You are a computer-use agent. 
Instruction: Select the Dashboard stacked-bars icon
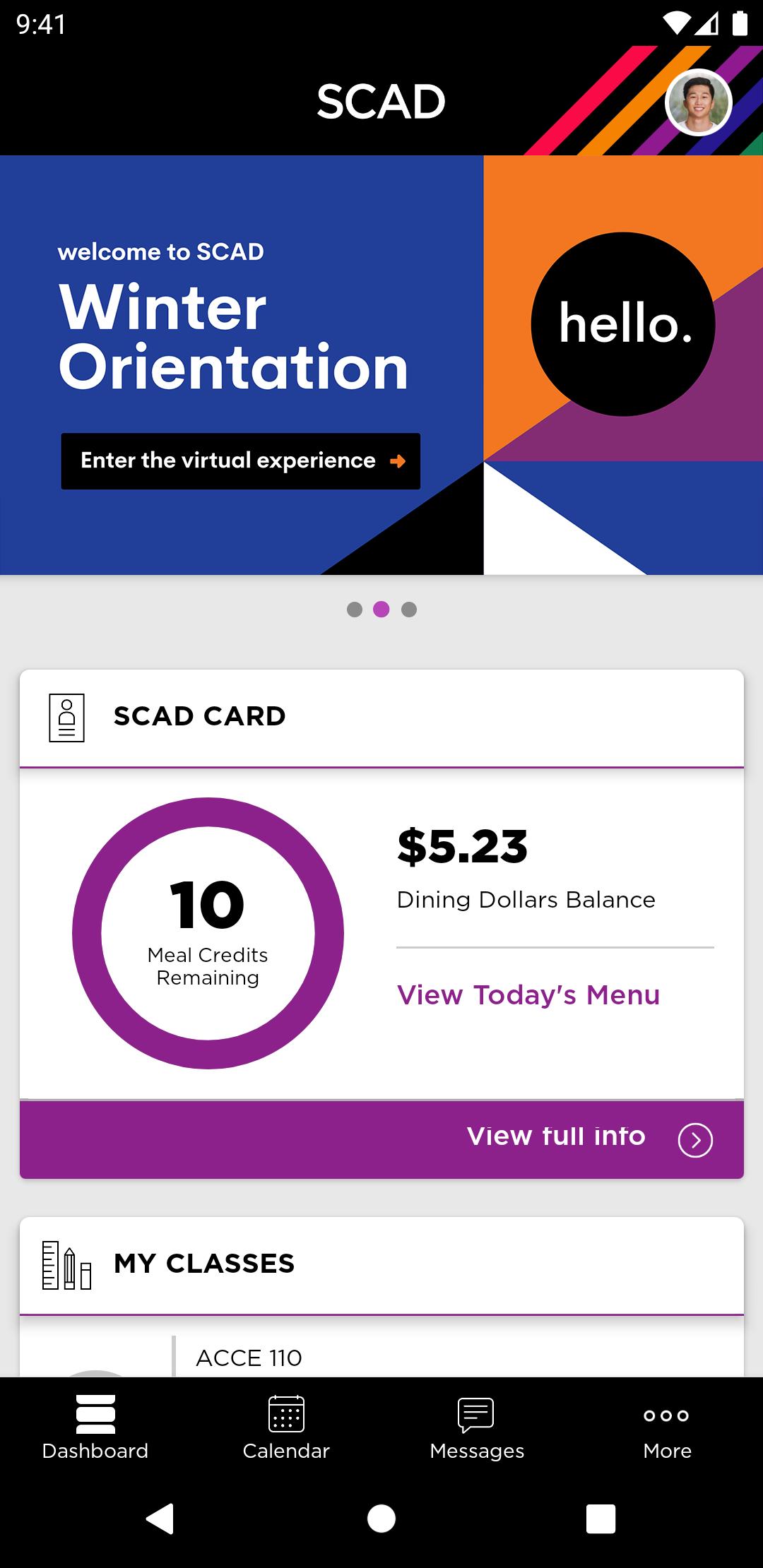[x=95, y=1415]
